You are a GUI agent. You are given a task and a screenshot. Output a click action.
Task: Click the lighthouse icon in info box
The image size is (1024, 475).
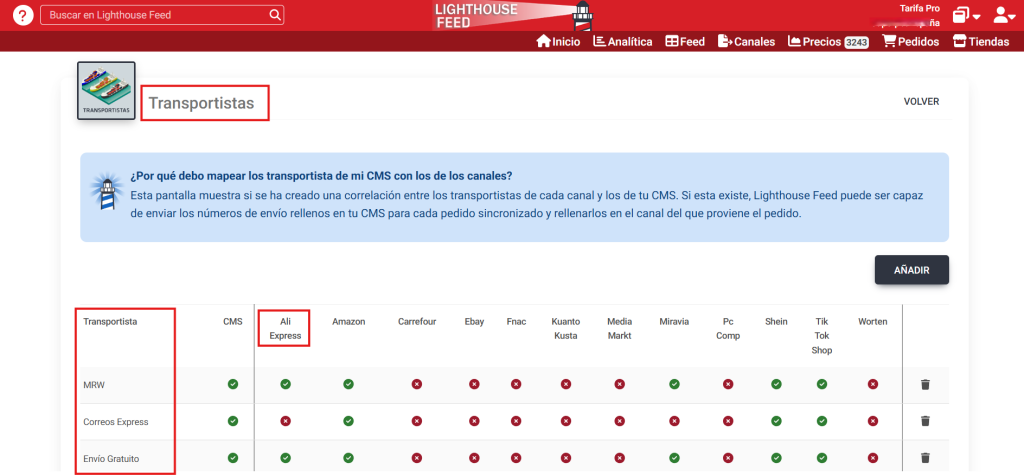(106, 193)
